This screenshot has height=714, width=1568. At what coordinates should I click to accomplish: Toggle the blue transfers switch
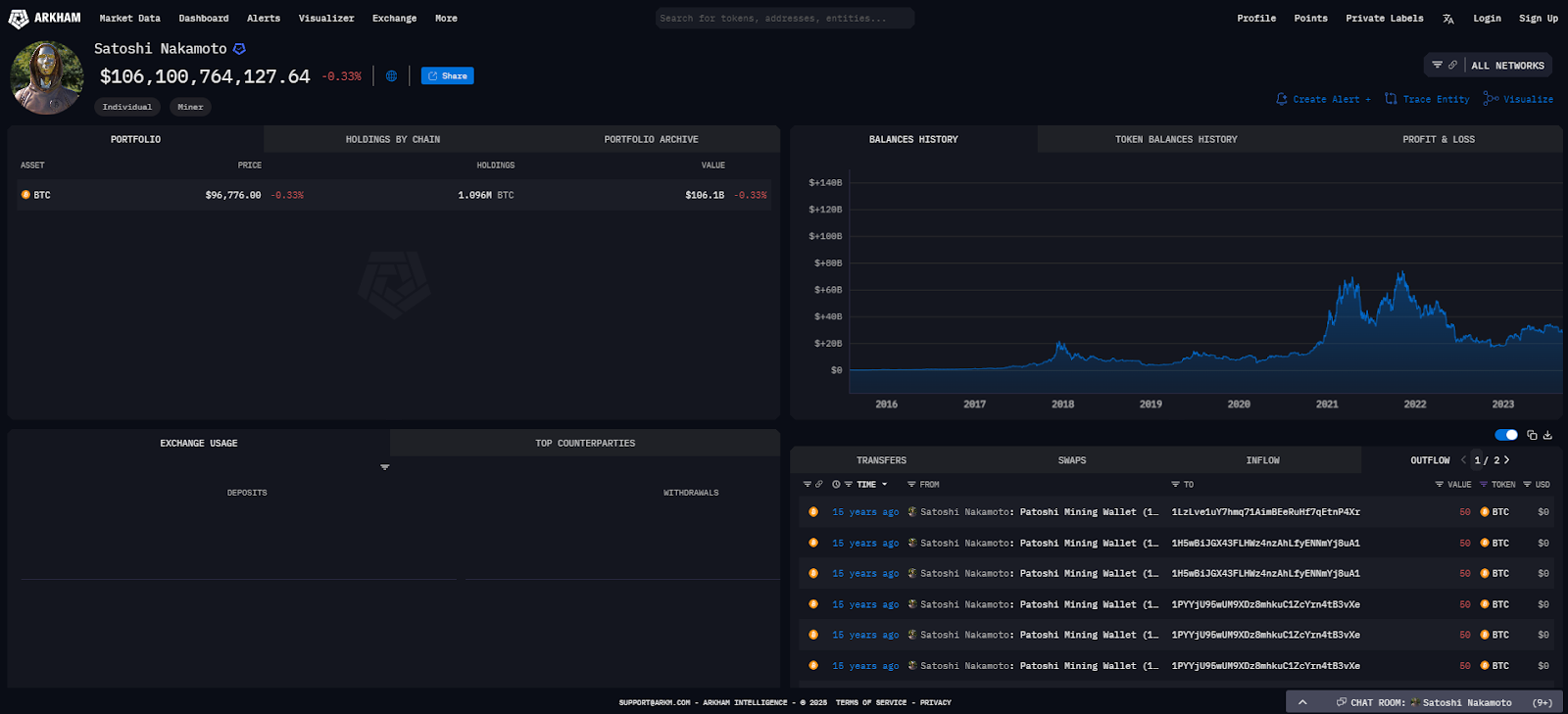(1506, 435)
